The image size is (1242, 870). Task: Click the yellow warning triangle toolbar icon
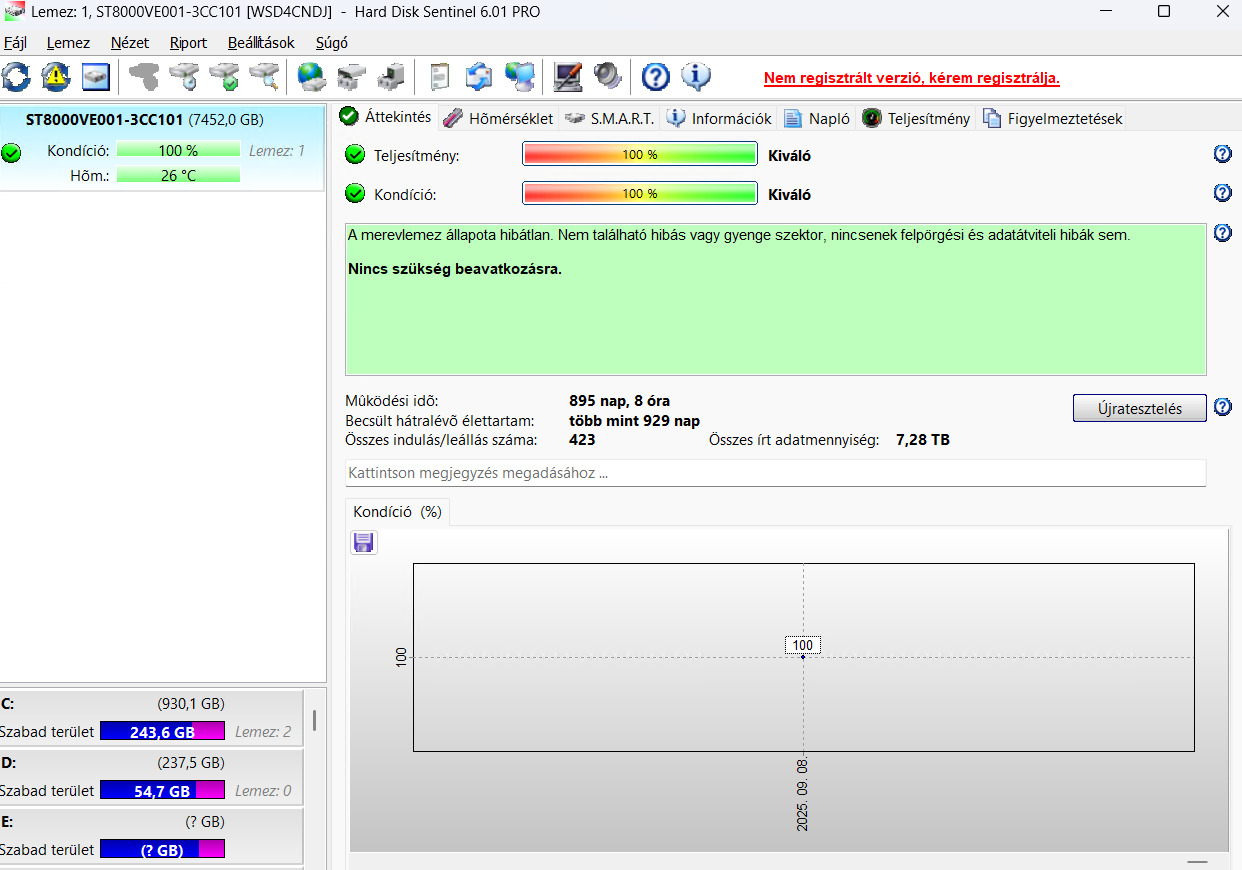(56, 76)
